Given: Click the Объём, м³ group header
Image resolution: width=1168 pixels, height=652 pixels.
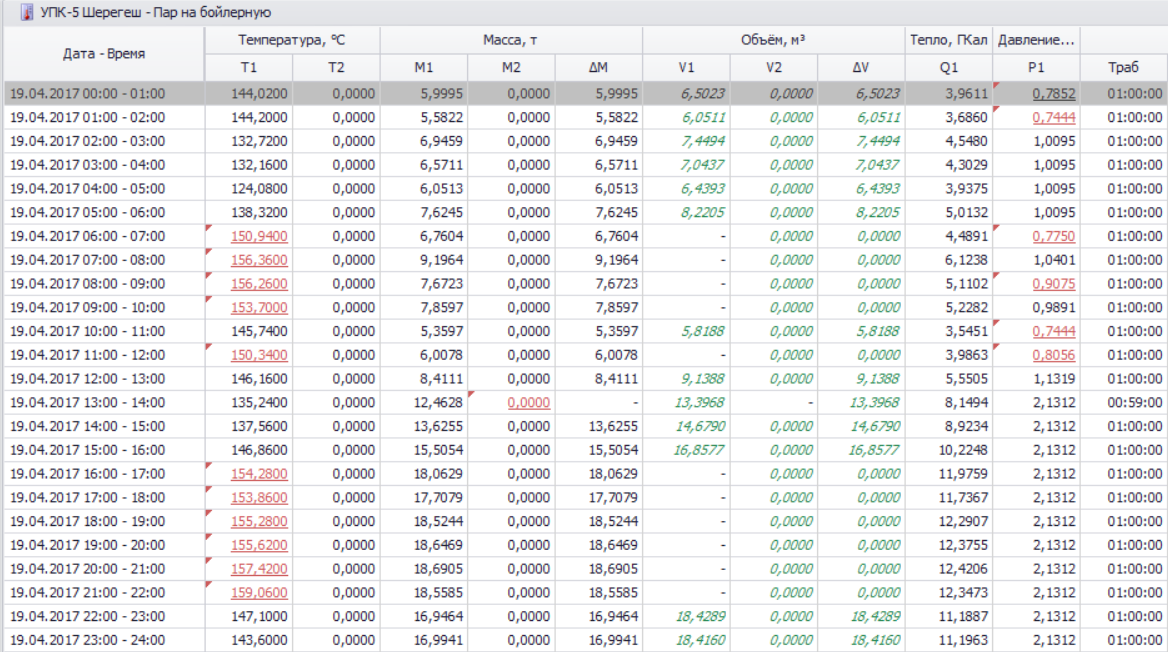Looking at the screenshot, I should (x=774, y=40).
